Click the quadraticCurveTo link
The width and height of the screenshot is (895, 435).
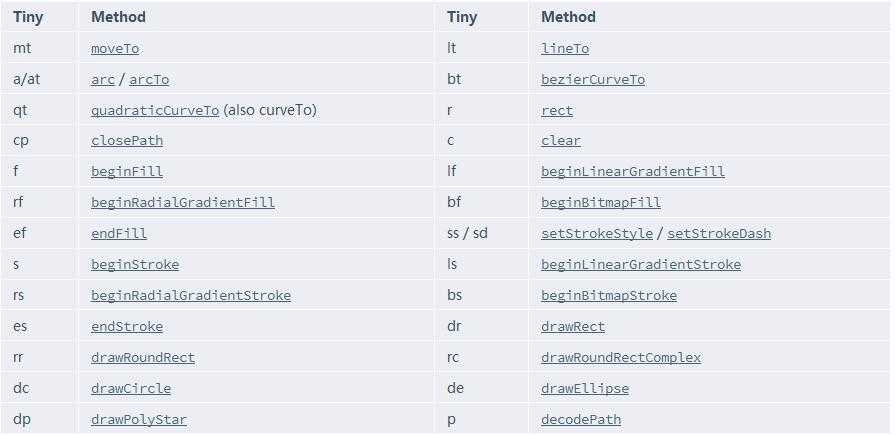click(155, 111)
